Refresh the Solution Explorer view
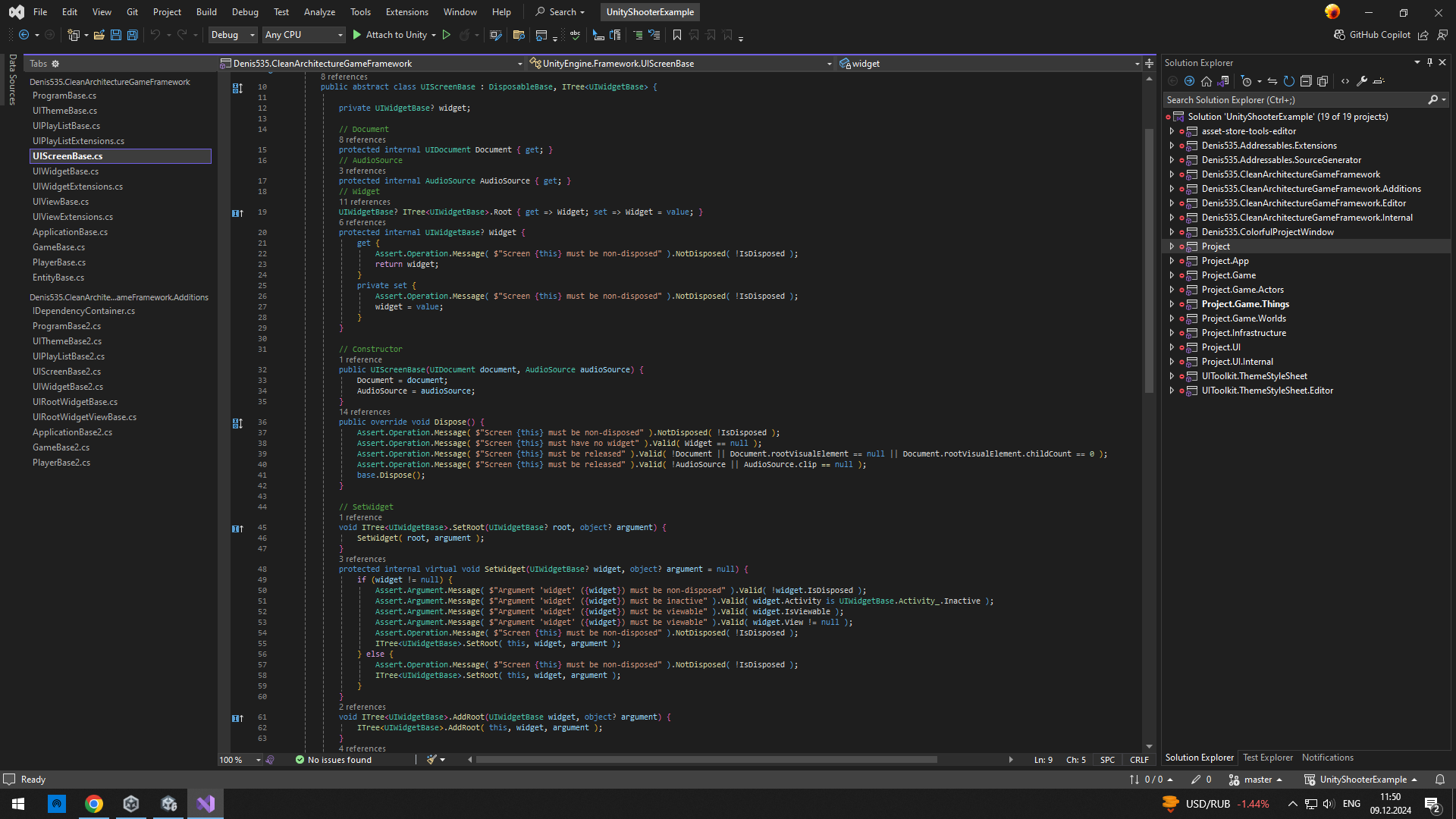The width and height of the screenshot is (1456, 819). coord(1289,81)
